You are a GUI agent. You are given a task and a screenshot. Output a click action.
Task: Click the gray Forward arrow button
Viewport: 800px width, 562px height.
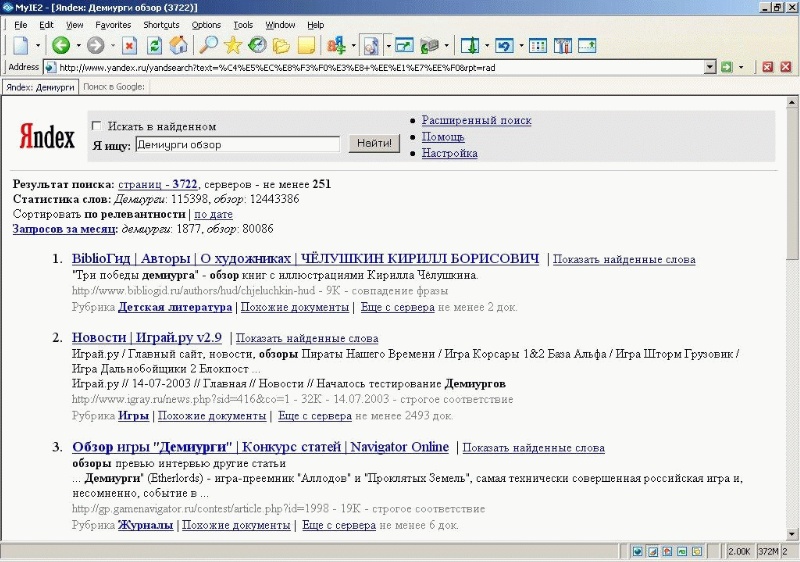(x=95, y=46)
